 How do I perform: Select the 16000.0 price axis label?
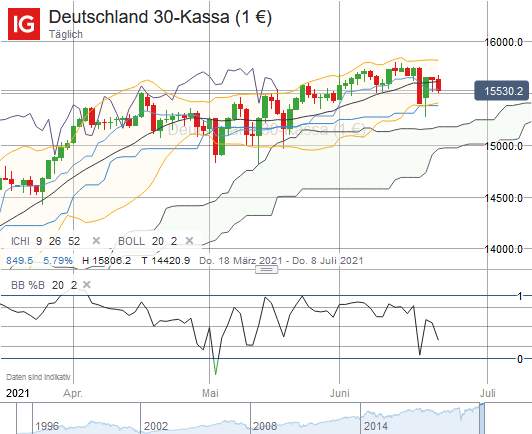pyautogui.click(x=504, y=42)
